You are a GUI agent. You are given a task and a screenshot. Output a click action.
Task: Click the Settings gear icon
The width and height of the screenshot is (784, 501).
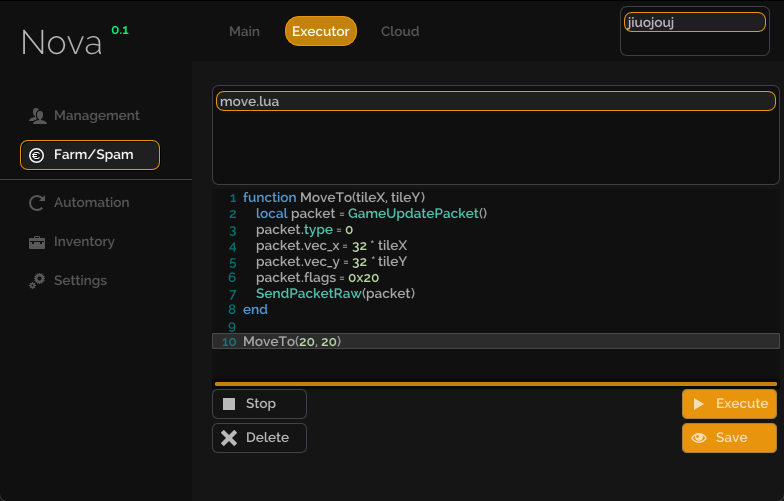pos(37,281)
